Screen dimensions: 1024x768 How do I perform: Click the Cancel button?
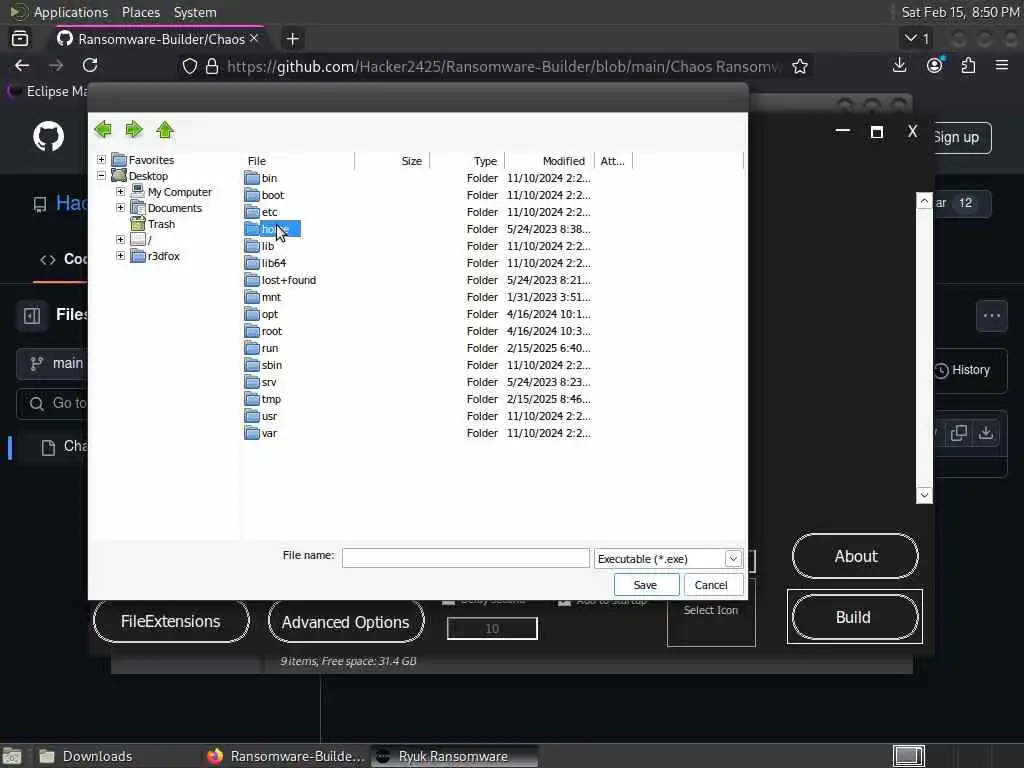tap(711, 585)
